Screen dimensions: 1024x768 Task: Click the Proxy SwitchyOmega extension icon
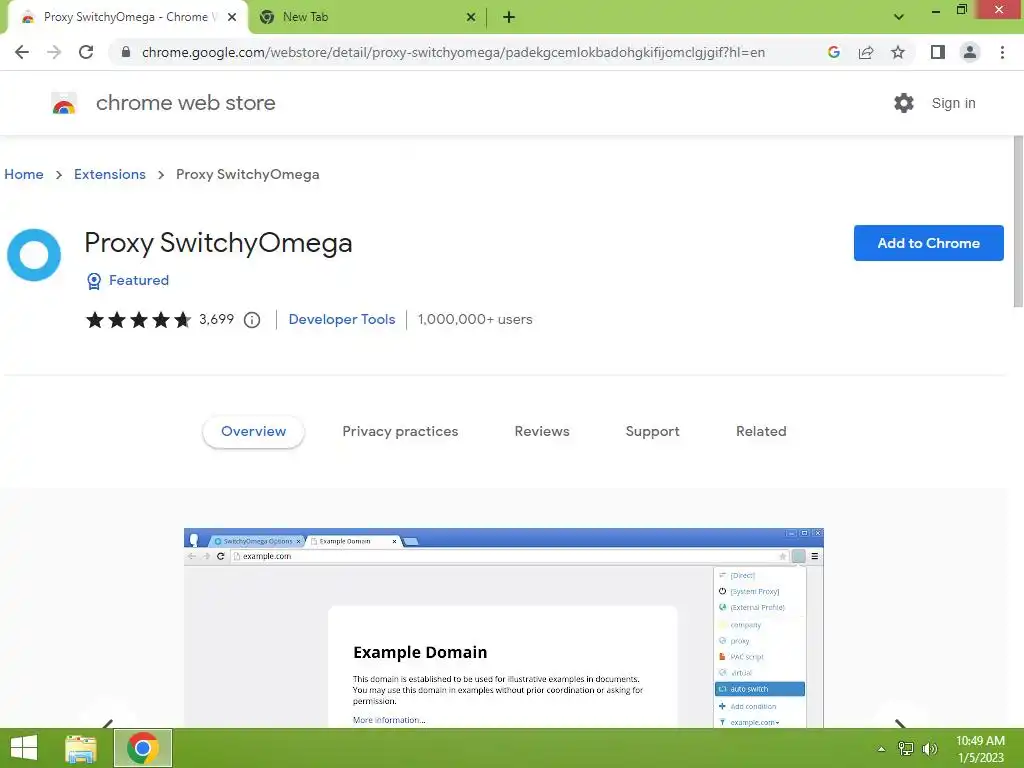coord(34,255)
